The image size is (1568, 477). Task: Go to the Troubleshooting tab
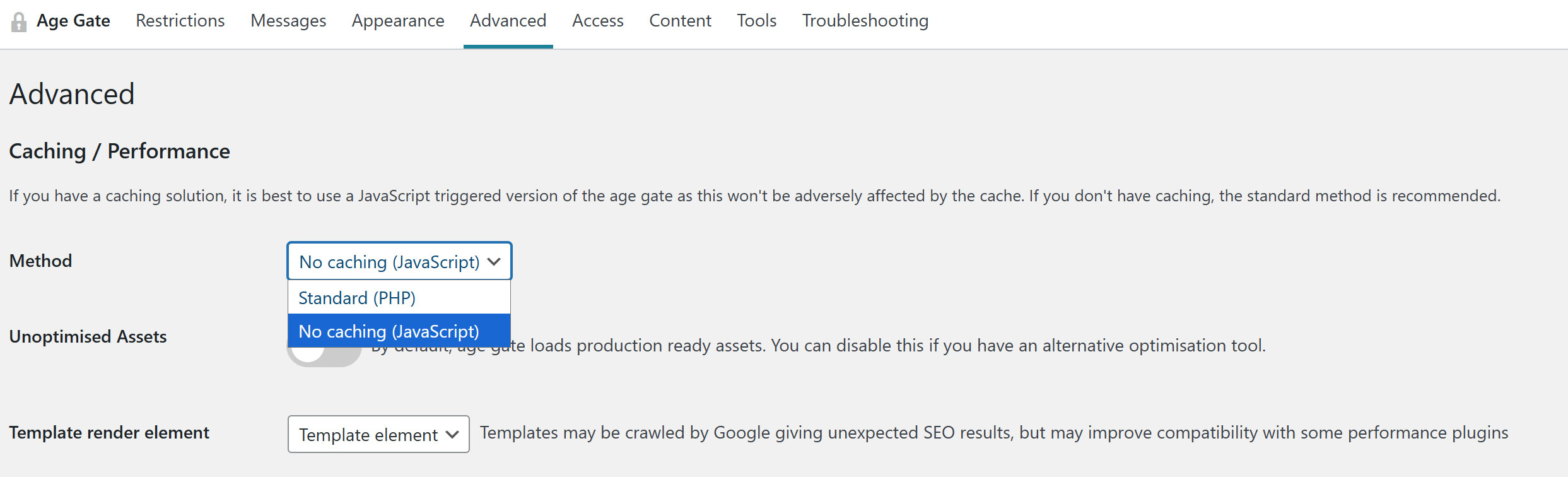[x=865, y=21]
